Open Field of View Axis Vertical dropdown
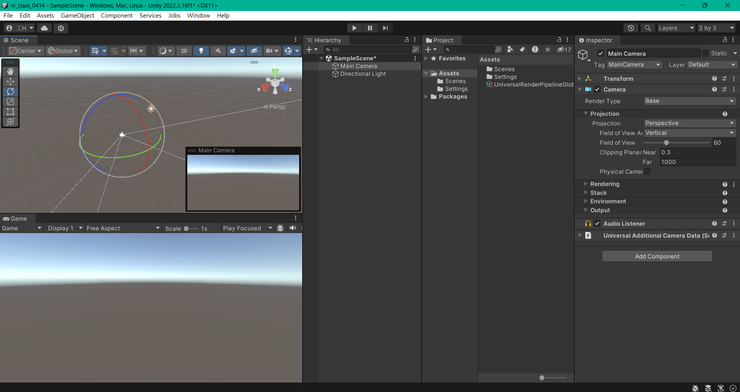Screen dimensions: 740x392 click(690, 133)
